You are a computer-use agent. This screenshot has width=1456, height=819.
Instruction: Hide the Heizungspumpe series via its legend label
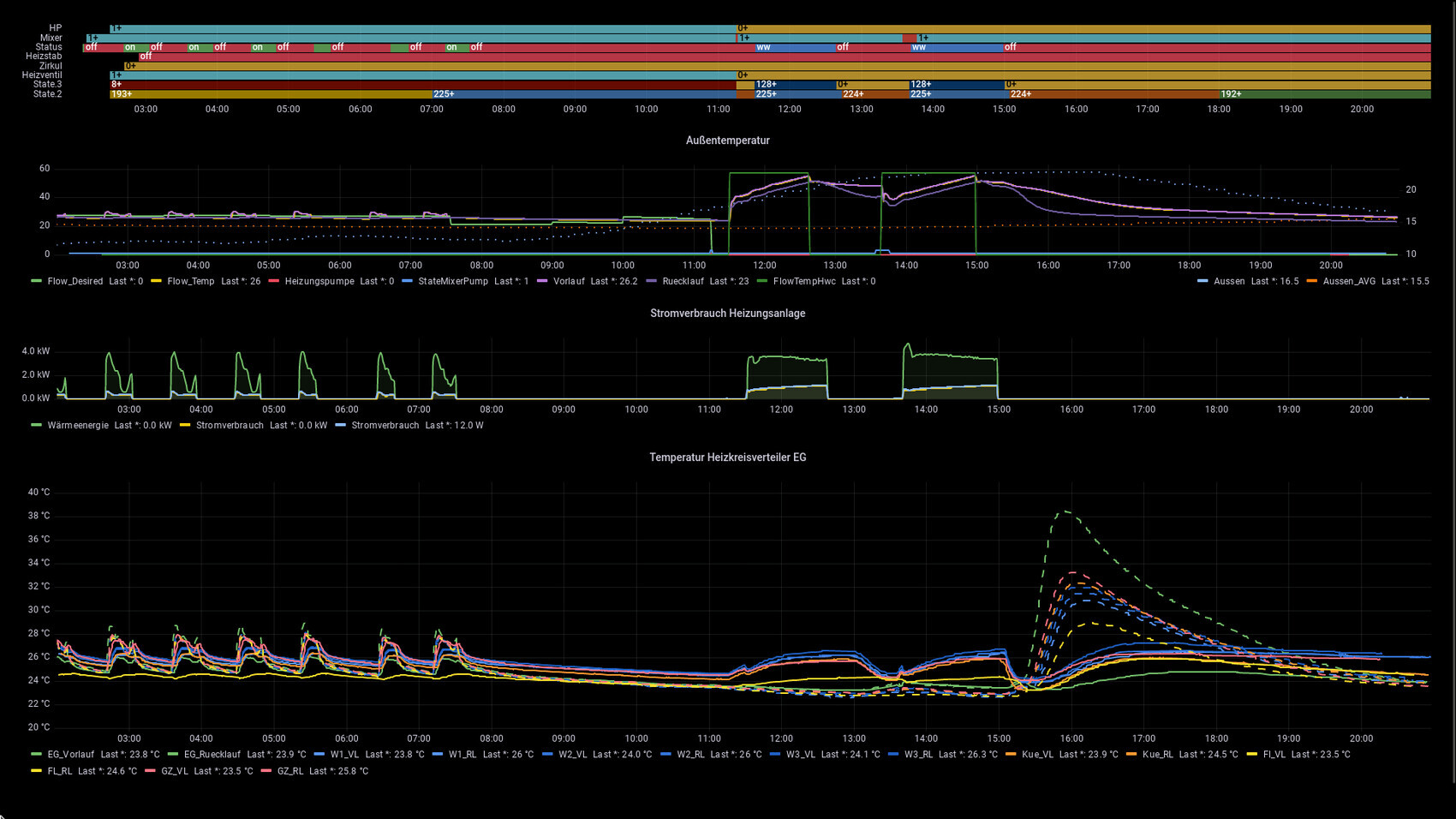click(319, 281)
